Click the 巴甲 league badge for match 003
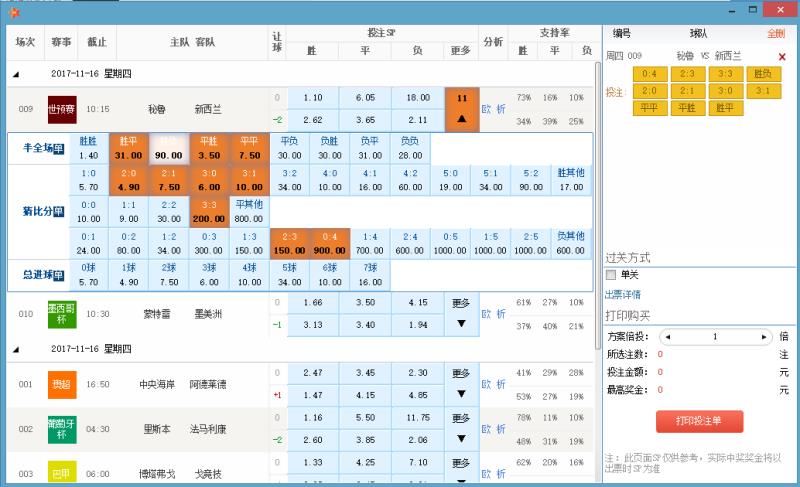 pyautogui.click(x=62, y=472)
